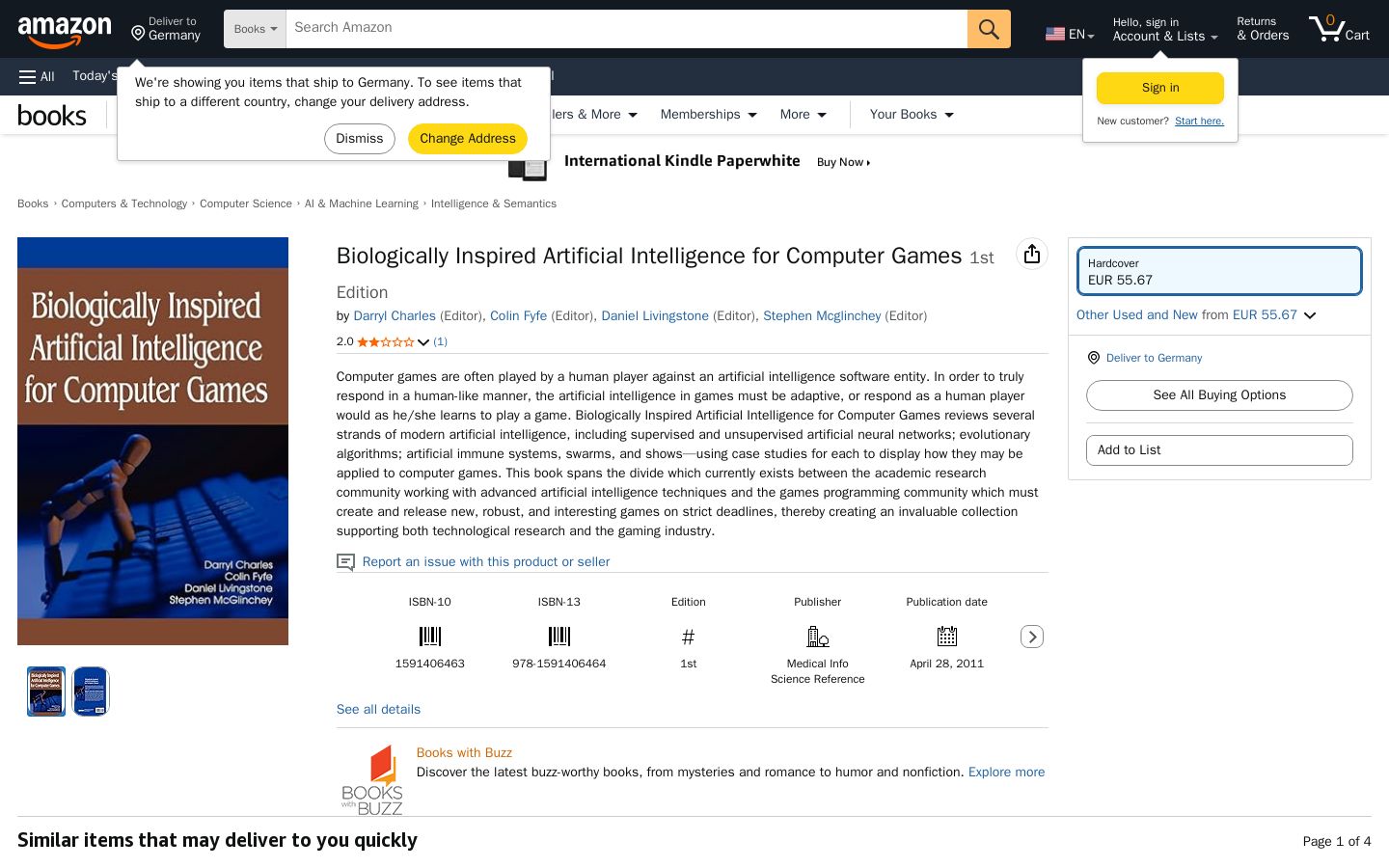Open the Memberships menu
Viewport: 1389px width, 868px height.
pos(708,115)
